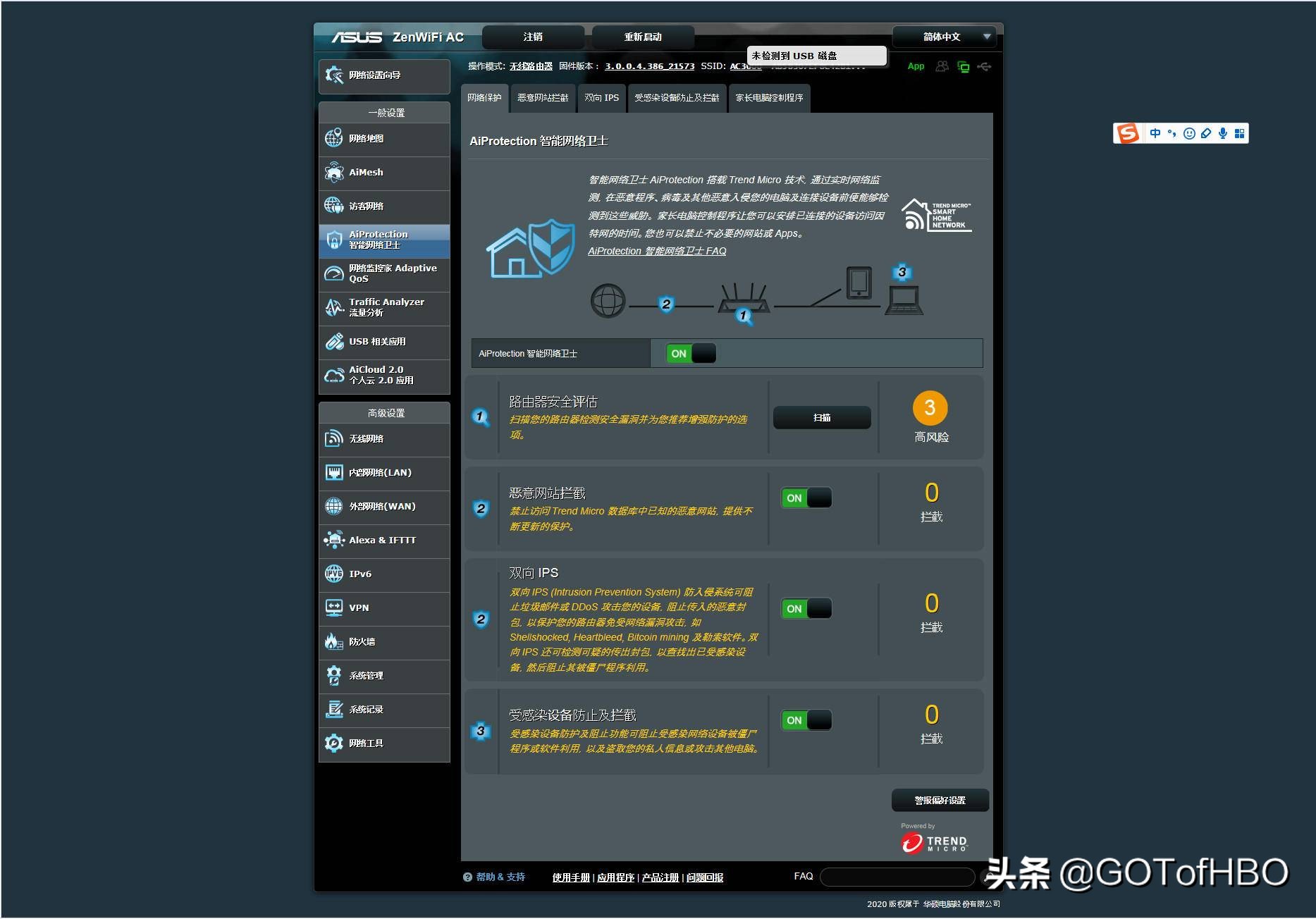Image resolution: width=1316 pixels, height=919 pixels.
Task: Open the 防火墙 firewall flame icon
Action: pos(334,641)
